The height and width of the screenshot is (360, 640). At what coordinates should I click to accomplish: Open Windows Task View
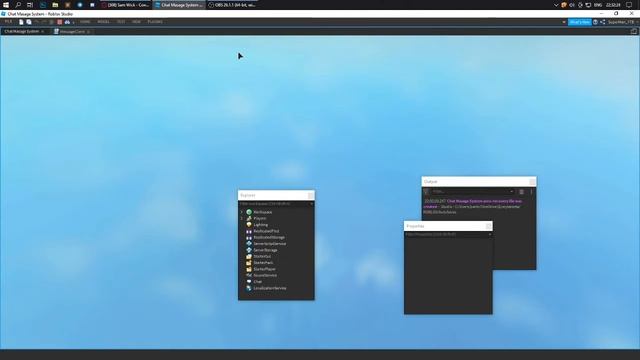click(x=30, y=5)
